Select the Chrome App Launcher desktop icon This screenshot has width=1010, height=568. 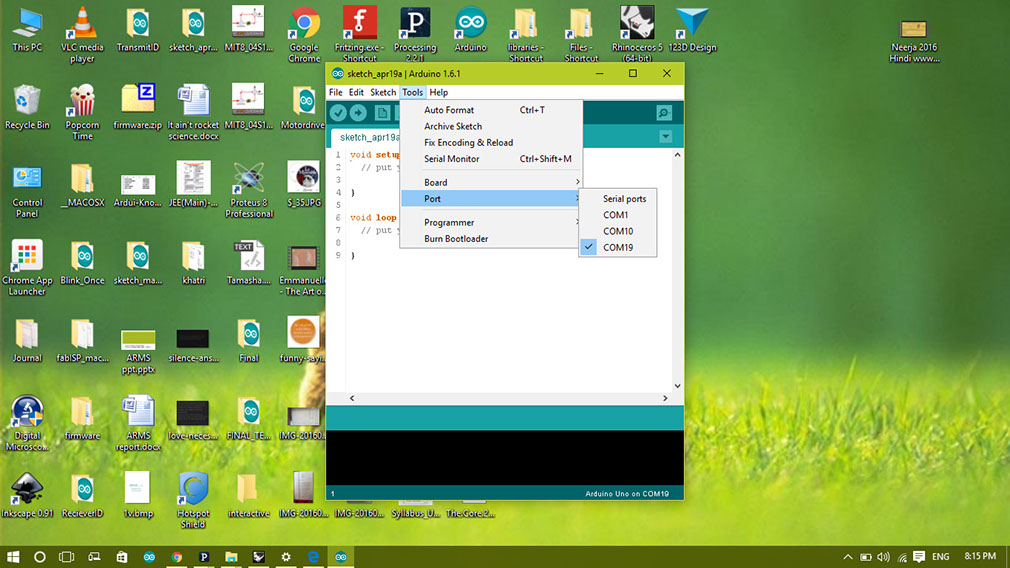coord(27,267)
